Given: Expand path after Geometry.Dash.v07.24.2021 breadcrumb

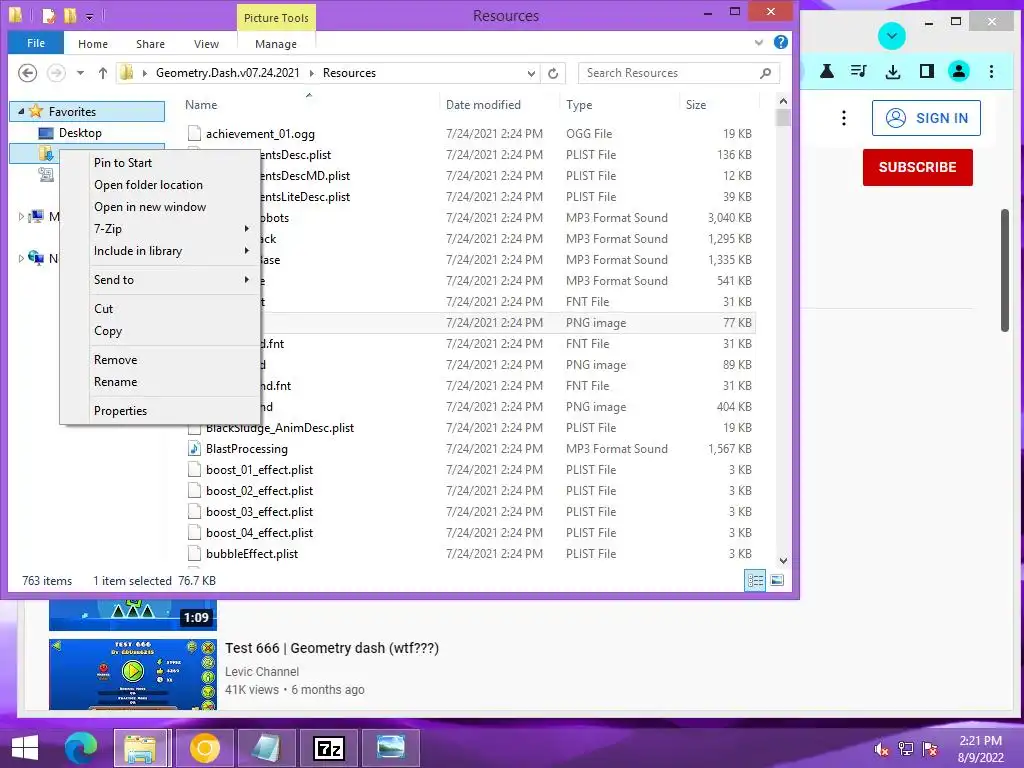Looking at the screenshot, I should pos(311,73).
